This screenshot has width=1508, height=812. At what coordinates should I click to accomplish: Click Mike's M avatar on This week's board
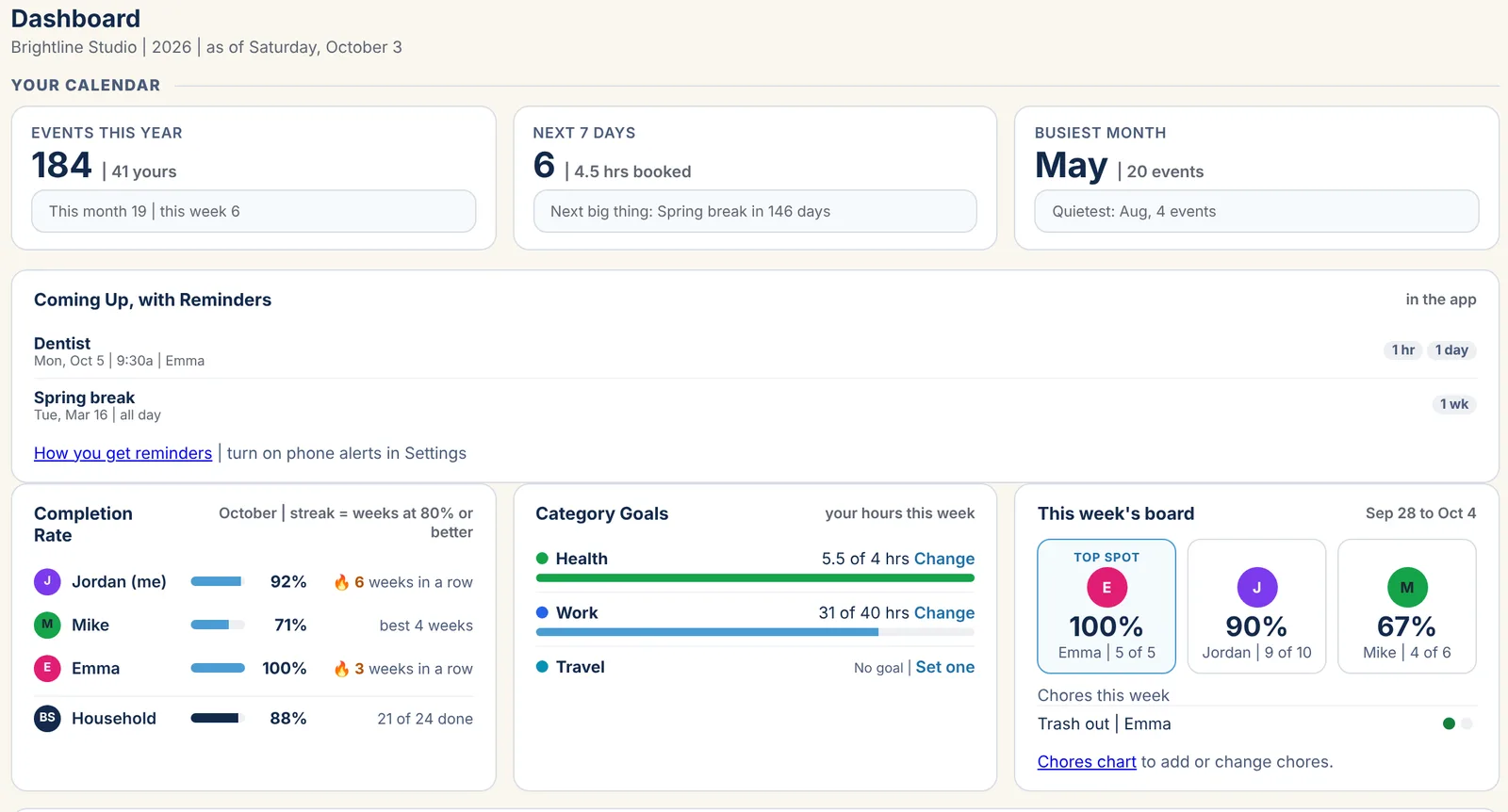(1407, 588)
